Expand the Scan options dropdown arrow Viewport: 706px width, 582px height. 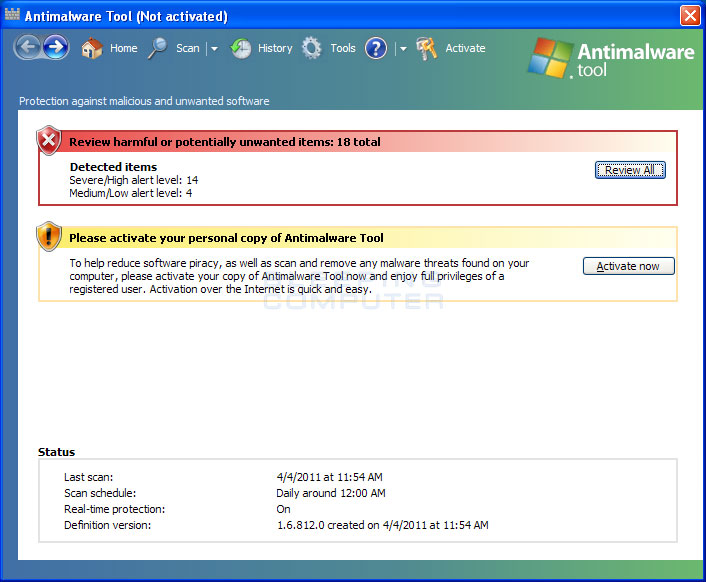[x=214, y=49]
